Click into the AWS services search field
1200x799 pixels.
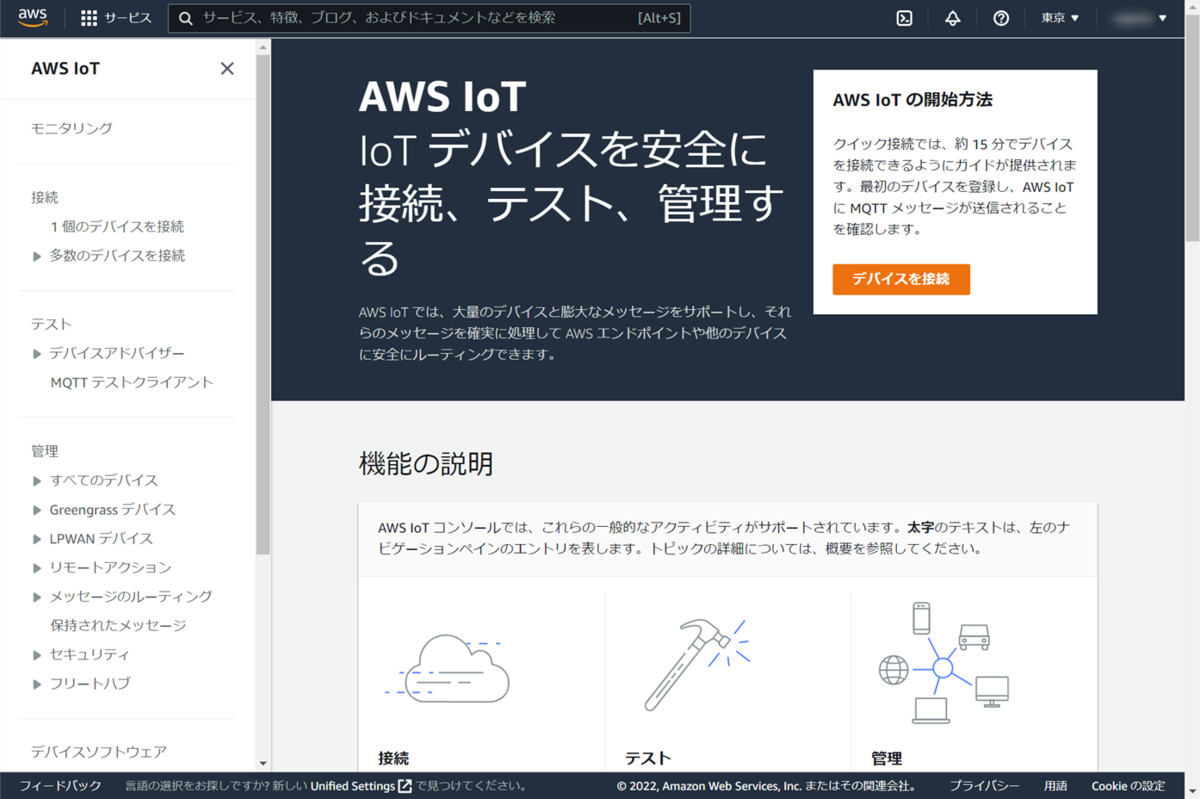tap(429, 18)
